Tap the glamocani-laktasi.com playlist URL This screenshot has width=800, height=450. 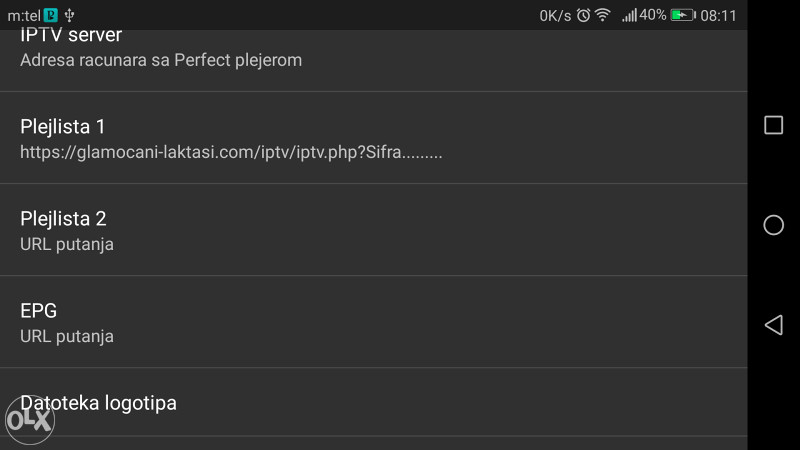(x=231, y=152)
